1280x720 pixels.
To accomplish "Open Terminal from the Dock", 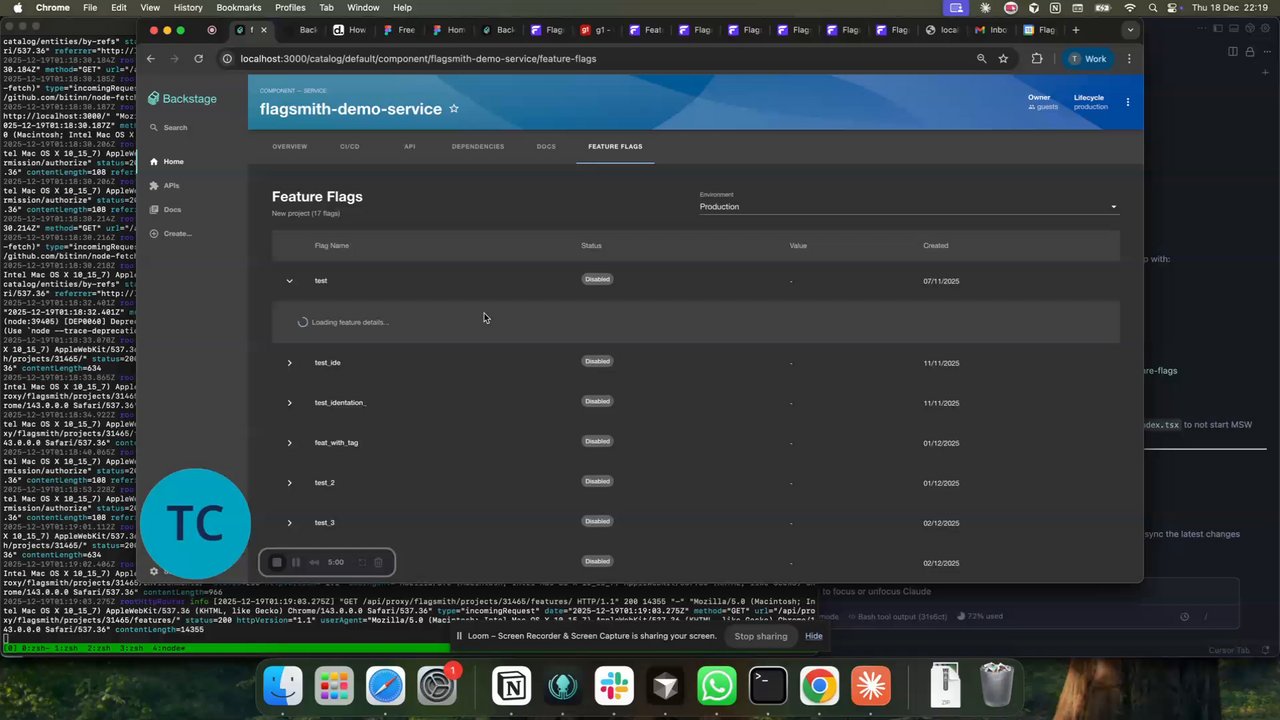I will (x=767, y=686).
